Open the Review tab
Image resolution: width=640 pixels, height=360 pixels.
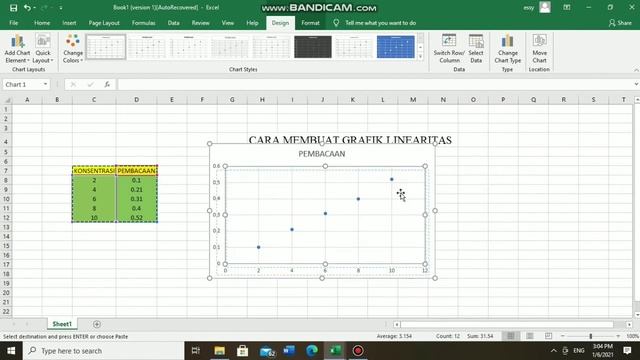click(200, 23)
